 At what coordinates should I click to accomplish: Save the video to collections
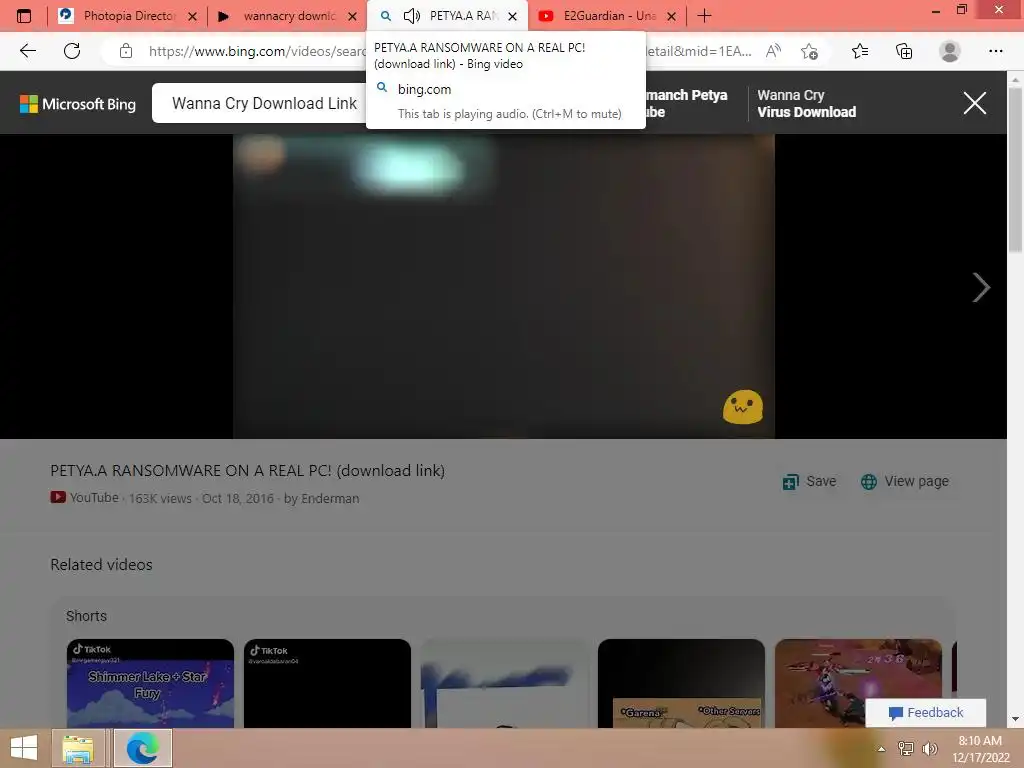pyautogui.click(x=809, y=481)
